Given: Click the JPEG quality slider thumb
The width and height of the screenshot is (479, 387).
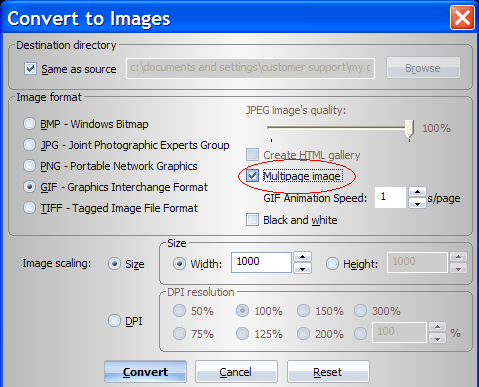Looking at the screenshot, I should pos(409,129).
